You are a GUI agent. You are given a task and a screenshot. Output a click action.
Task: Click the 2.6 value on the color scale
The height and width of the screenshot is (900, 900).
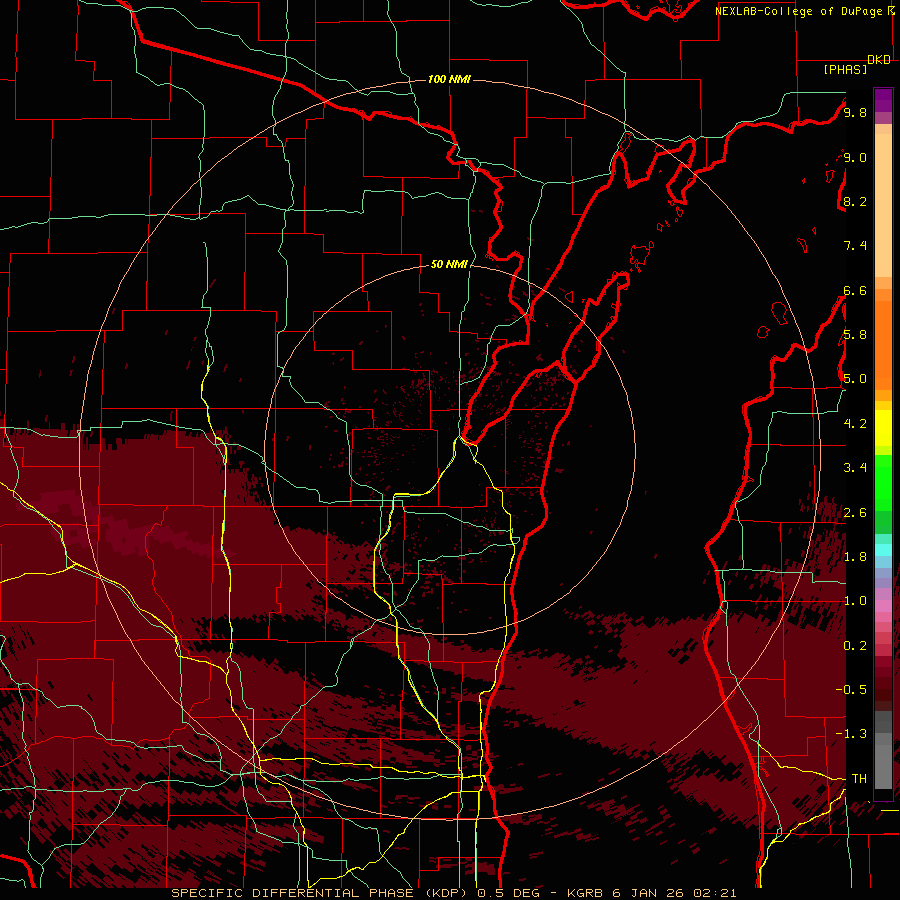click(x=855, y=513)
